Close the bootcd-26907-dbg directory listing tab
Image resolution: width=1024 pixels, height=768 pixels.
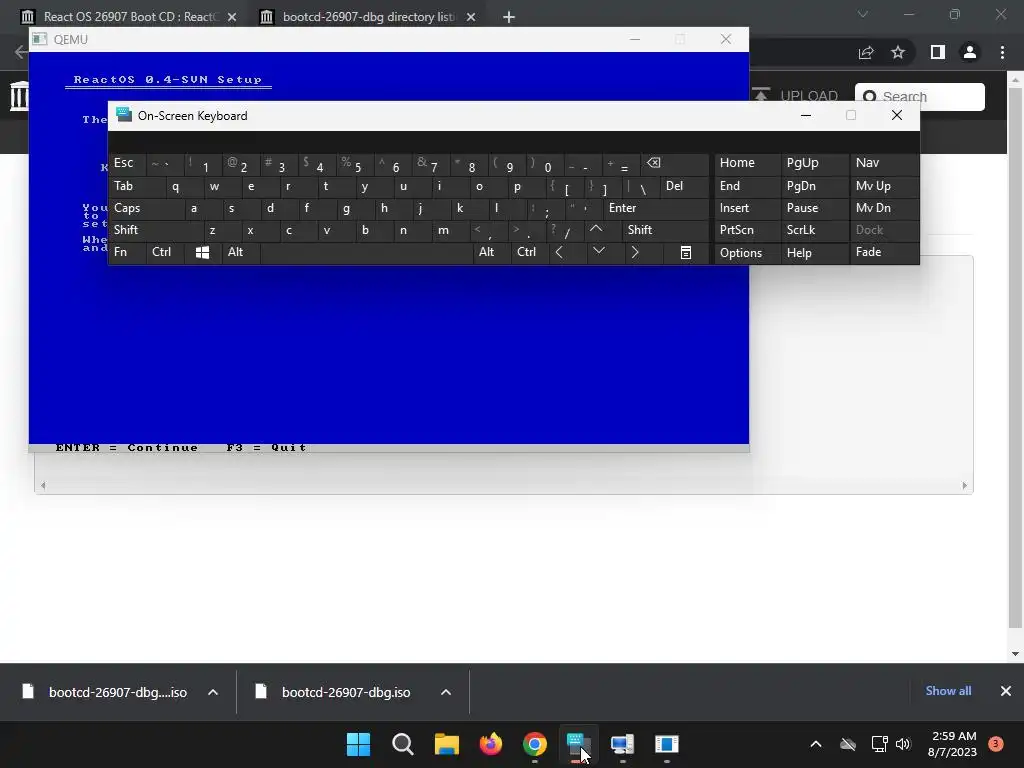pyautogui.click(x=471, y=17)
